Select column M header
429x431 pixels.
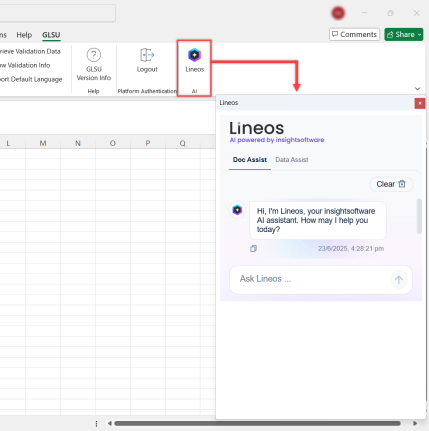click(x=43, y=143)
